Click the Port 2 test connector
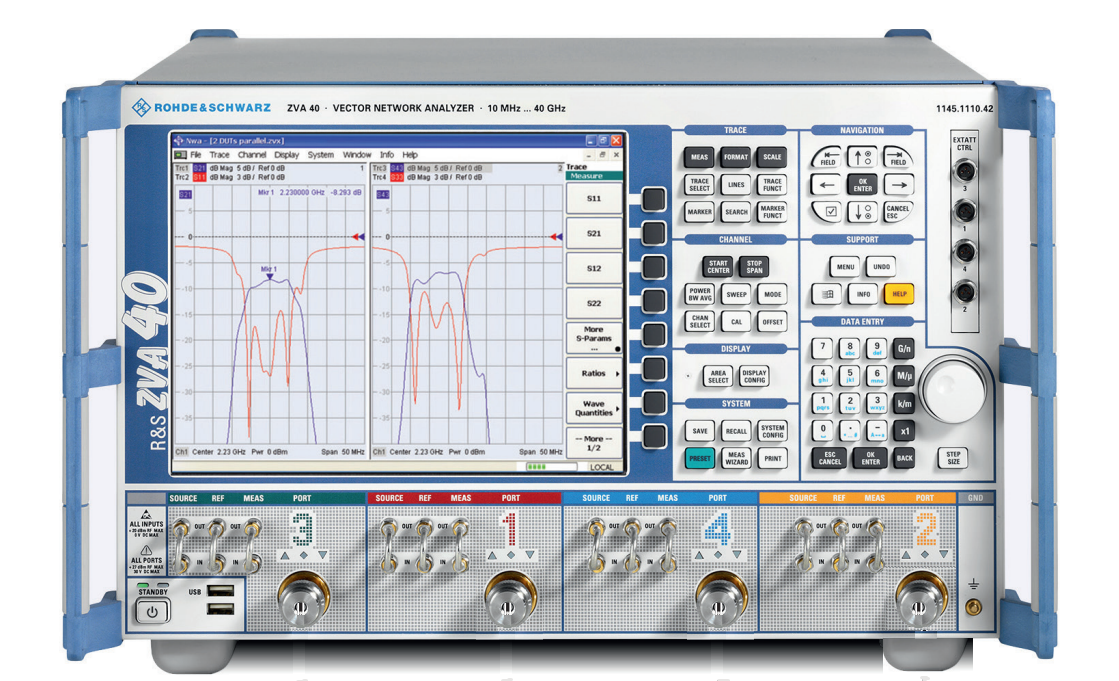Viewport: 1119px width, 681px height. tap(920, 602)
